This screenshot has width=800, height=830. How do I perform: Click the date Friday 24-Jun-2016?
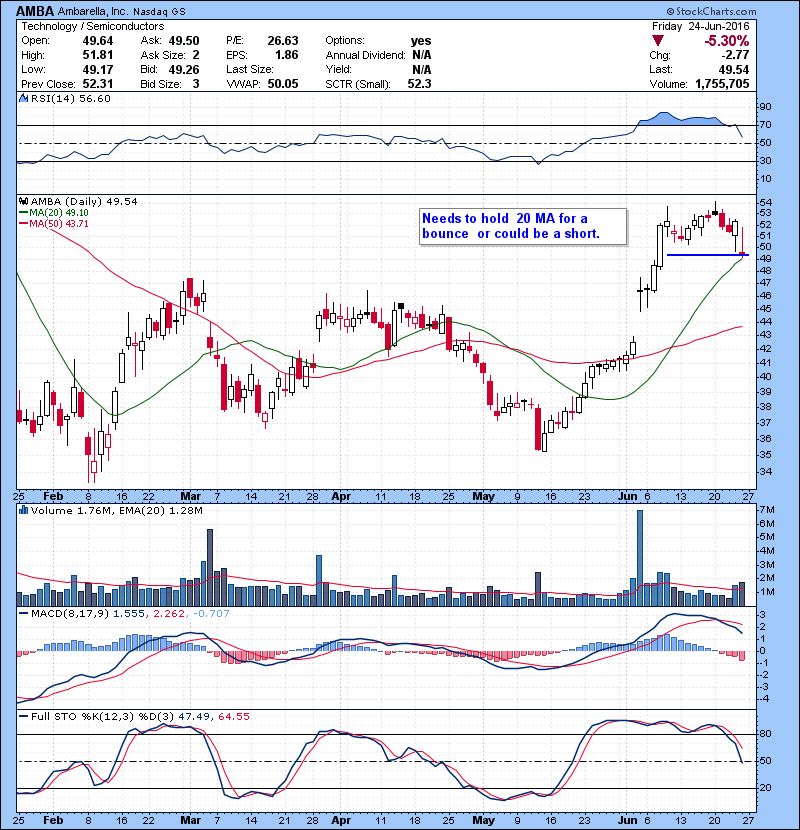(700, 26)
